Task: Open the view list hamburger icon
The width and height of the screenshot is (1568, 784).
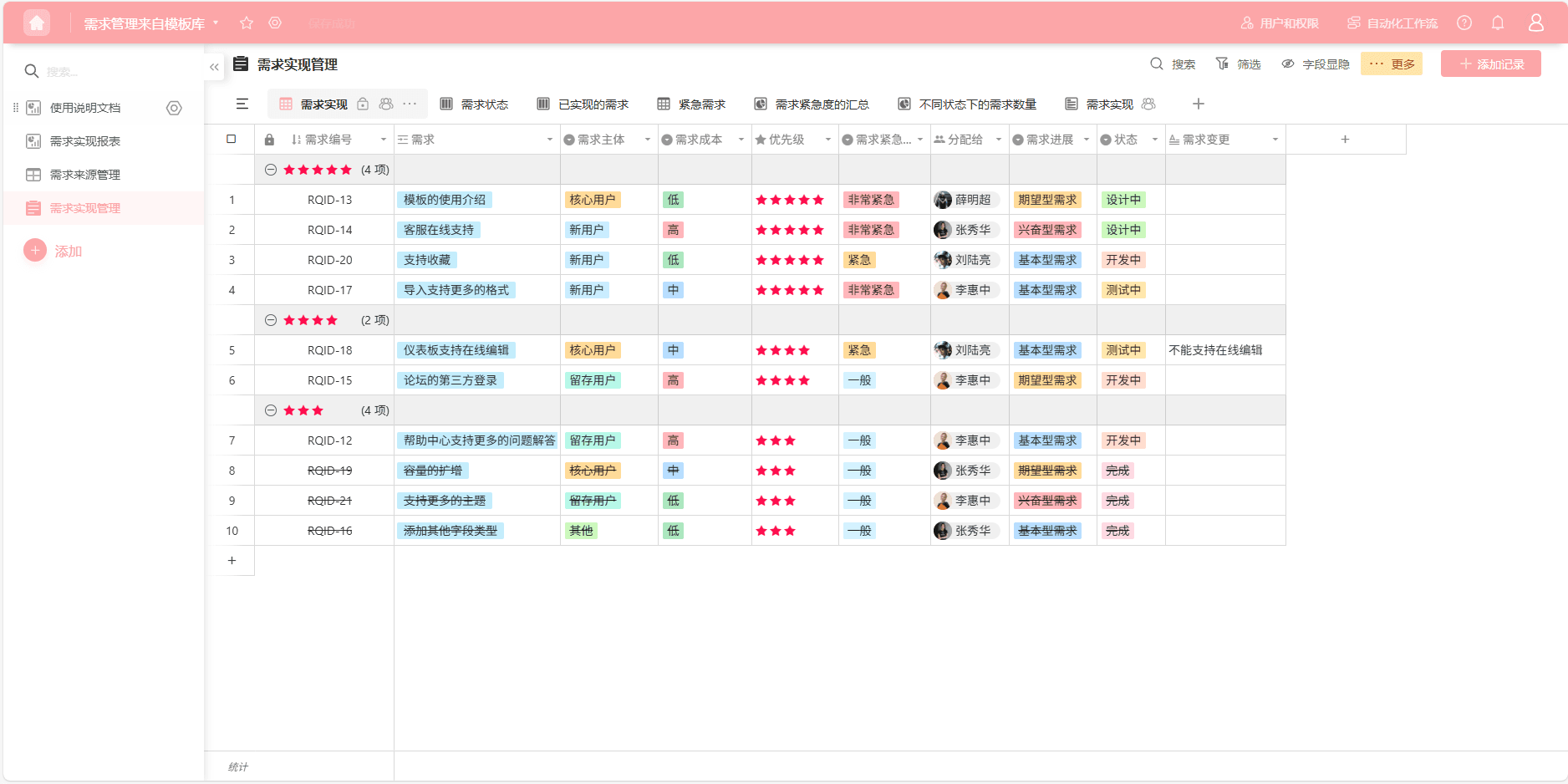Action: tap(242, 104)
